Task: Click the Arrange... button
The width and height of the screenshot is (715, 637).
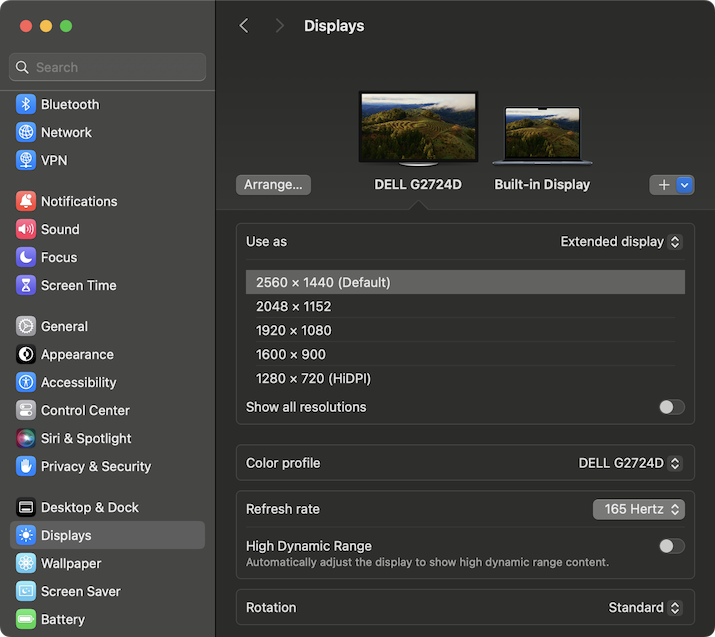Action: 273,185
